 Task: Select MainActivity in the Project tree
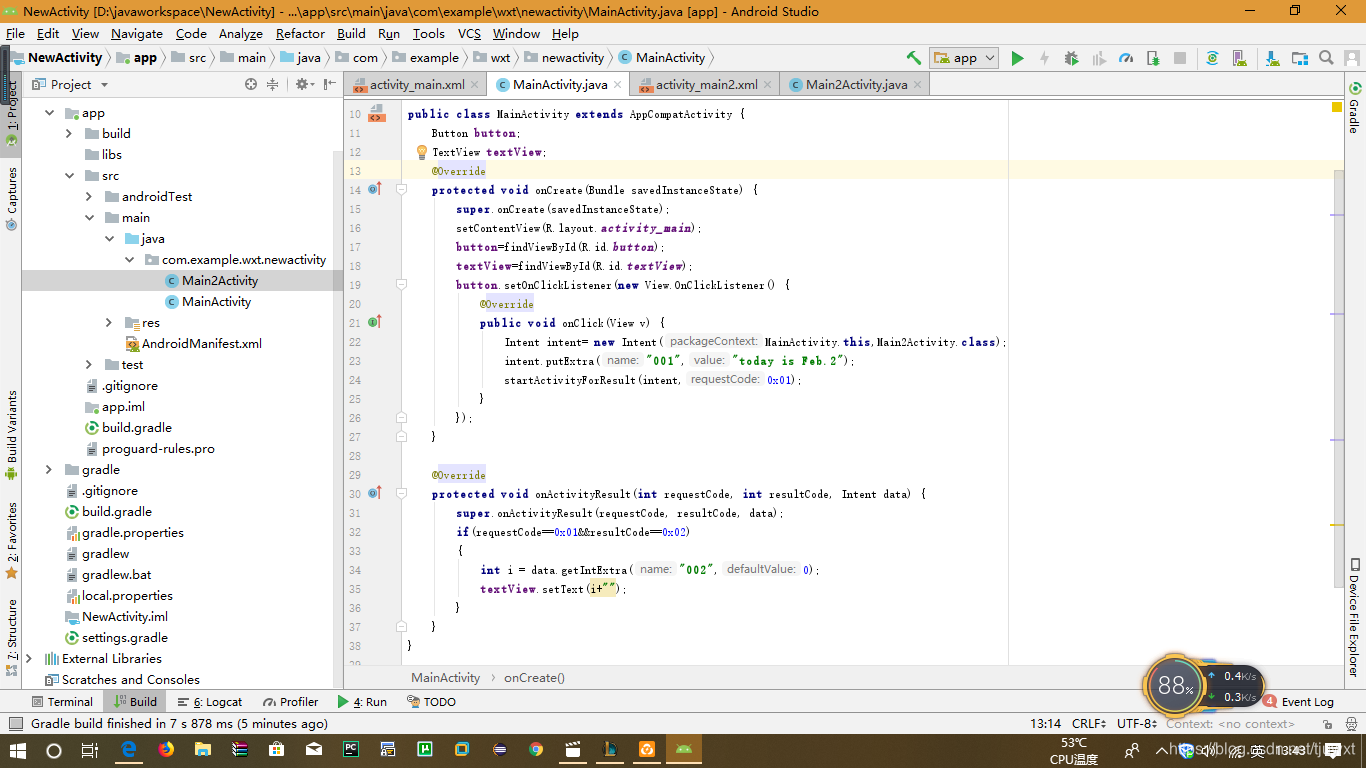tap(216, 302)
